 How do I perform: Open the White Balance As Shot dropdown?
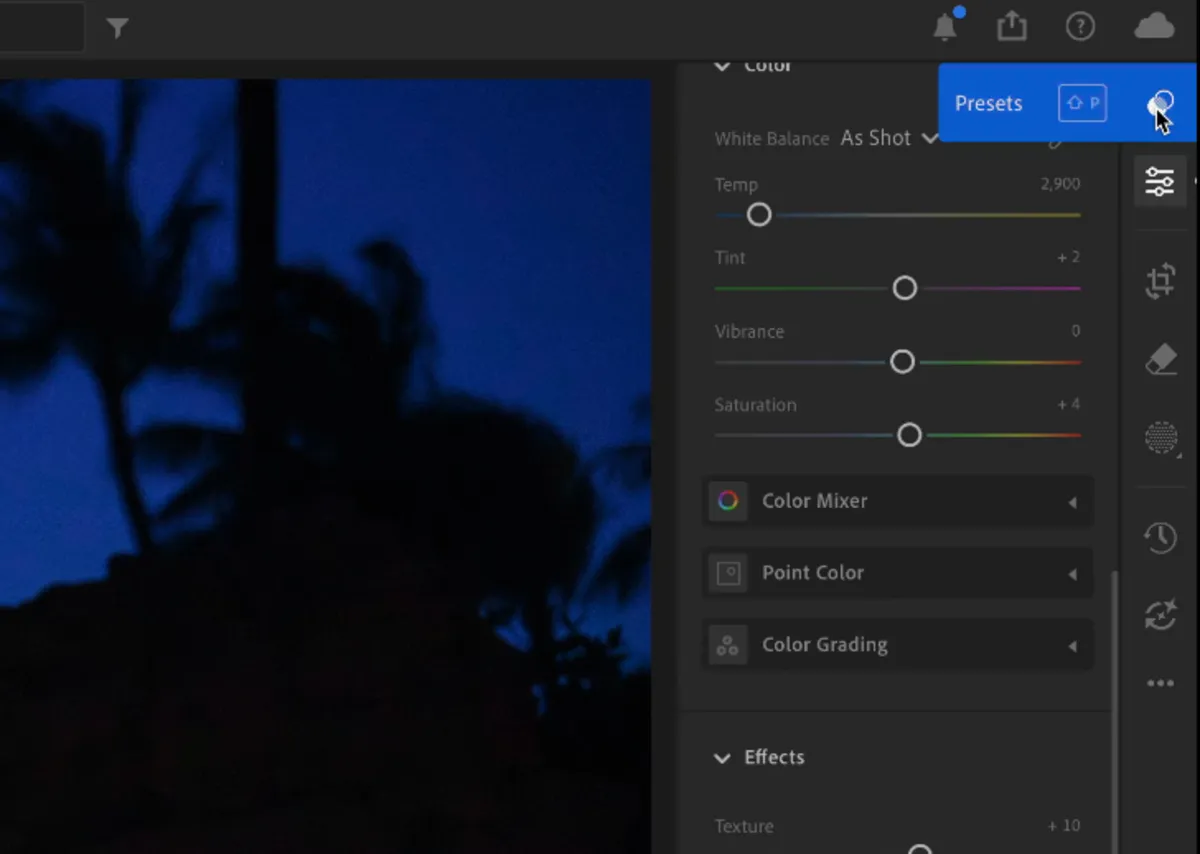tap(888, 138)
